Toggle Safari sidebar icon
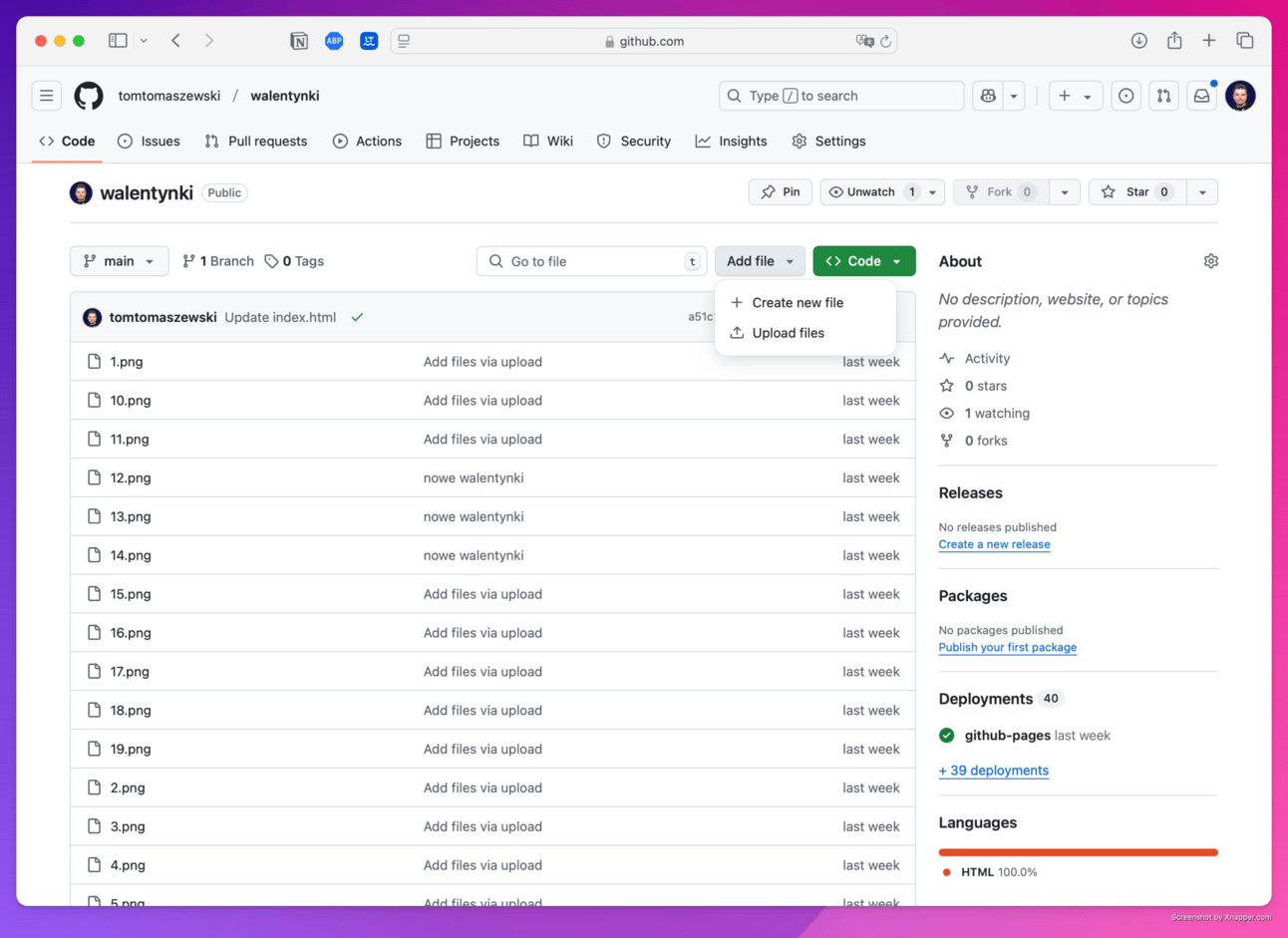Viewport: 1288px width, 938px height. [x=118, y=41]
